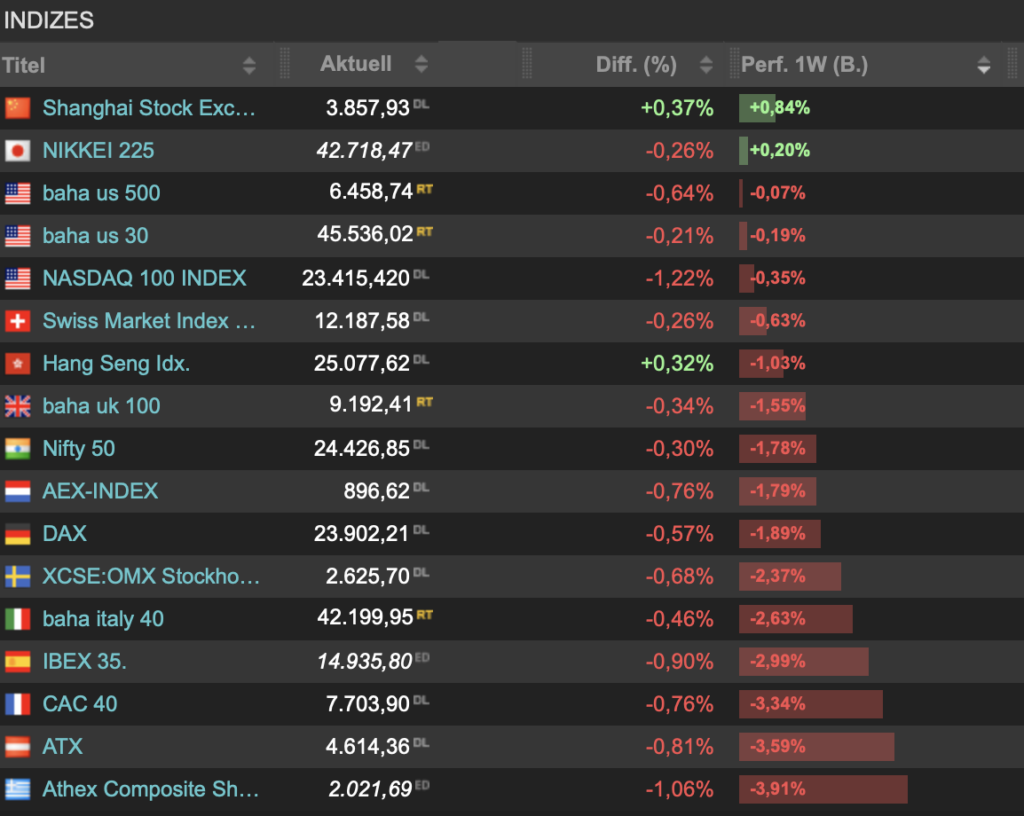Viewport: 1024px width, 816px height.
Task: Open Shanghai Stock Exc… index link
Action: click(x=149, y=108)
